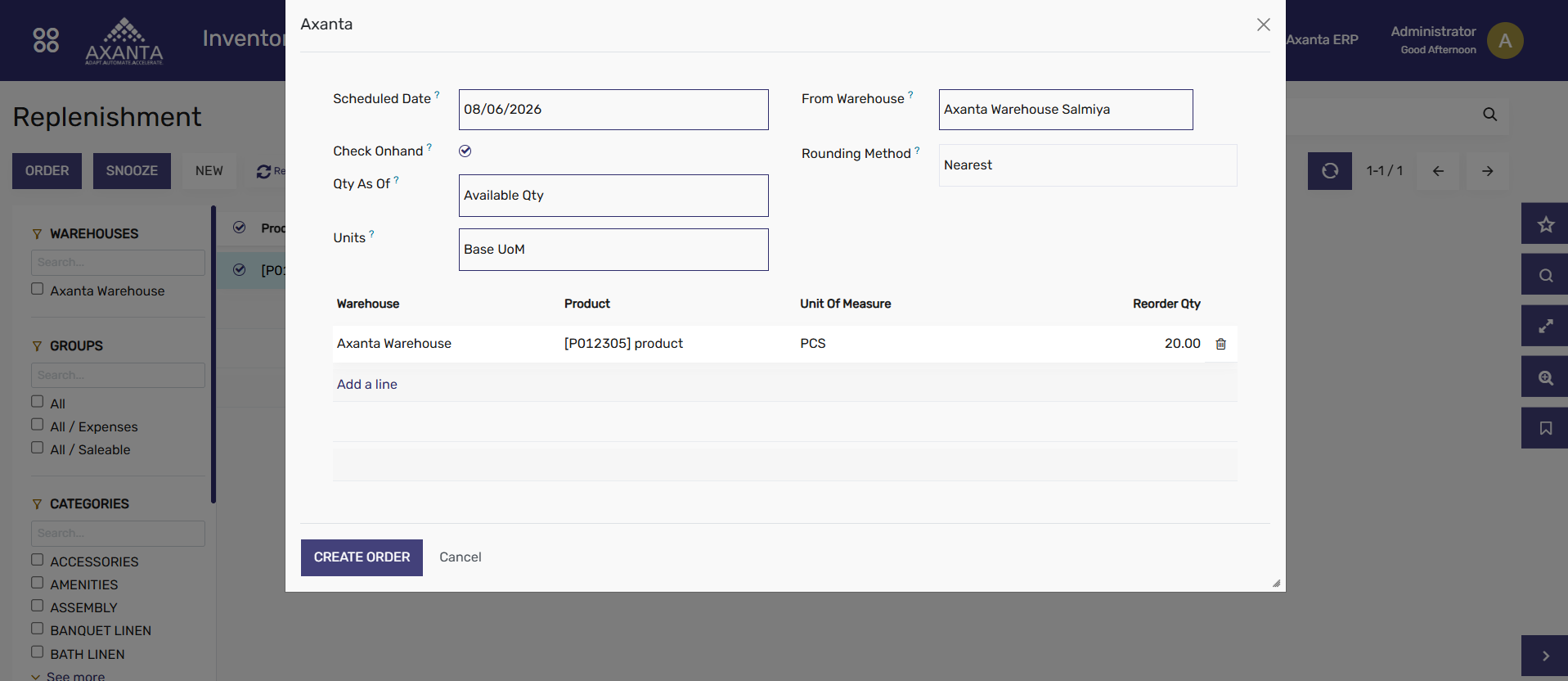This screenshot has width=1568, height=681.
Task: Click the Axanta logo
Action: click(x=124, y=41)
